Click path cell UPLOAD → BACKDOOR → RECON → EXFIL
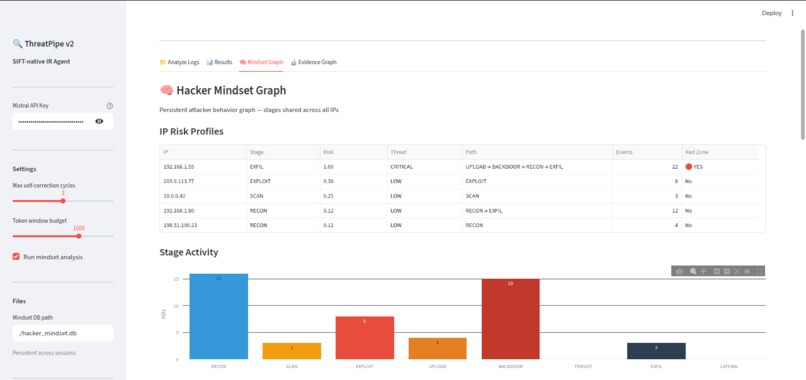Viewport: 806px width, 380px height. tap(538, 167)
